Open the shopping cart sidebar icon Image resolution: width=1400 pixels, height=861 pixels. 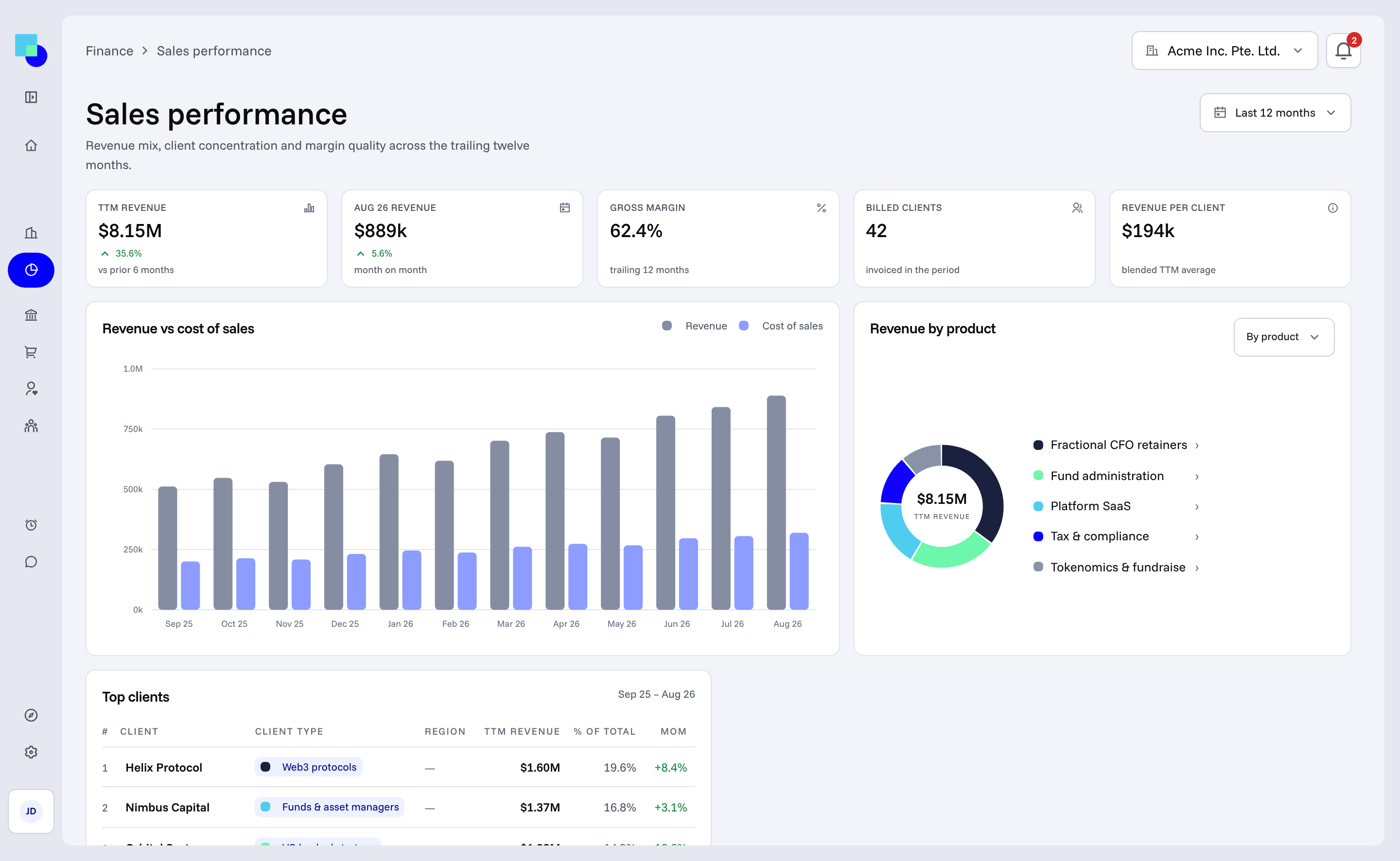[x=31, y=352]
